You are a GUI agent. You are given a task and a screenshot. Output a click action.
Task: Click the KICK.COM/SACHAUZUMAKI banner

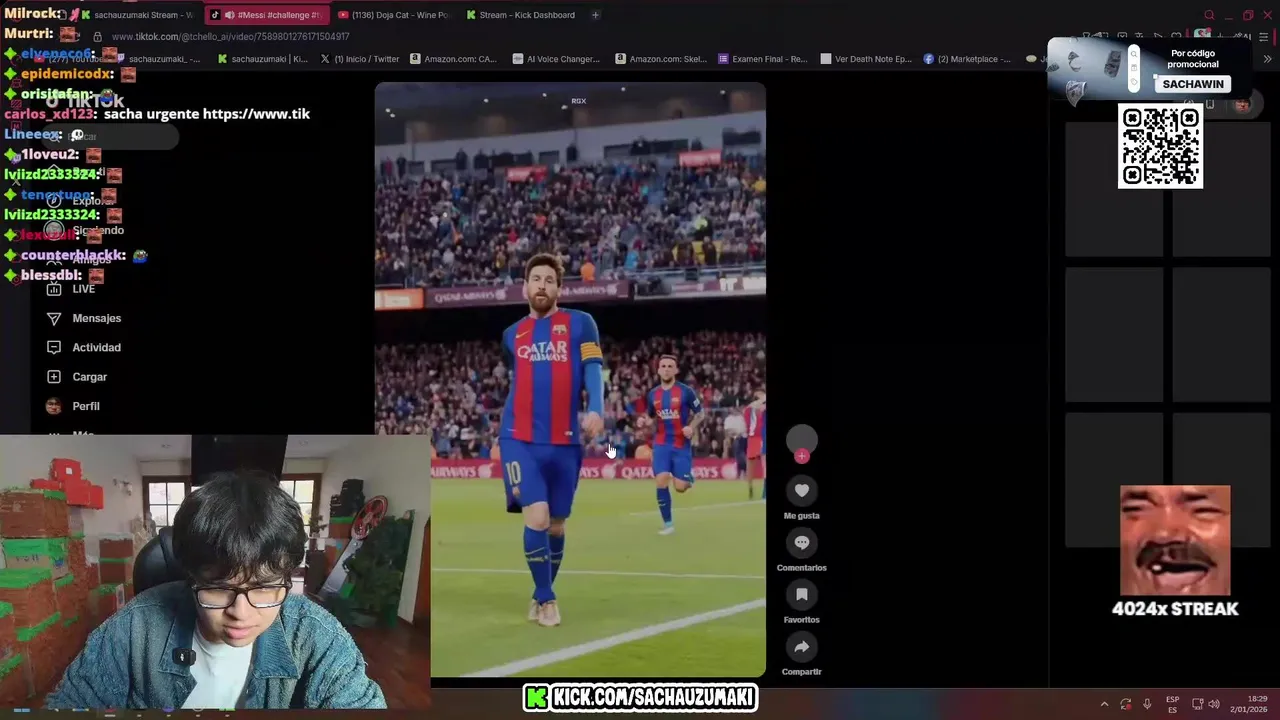click(x=640, y=698)
